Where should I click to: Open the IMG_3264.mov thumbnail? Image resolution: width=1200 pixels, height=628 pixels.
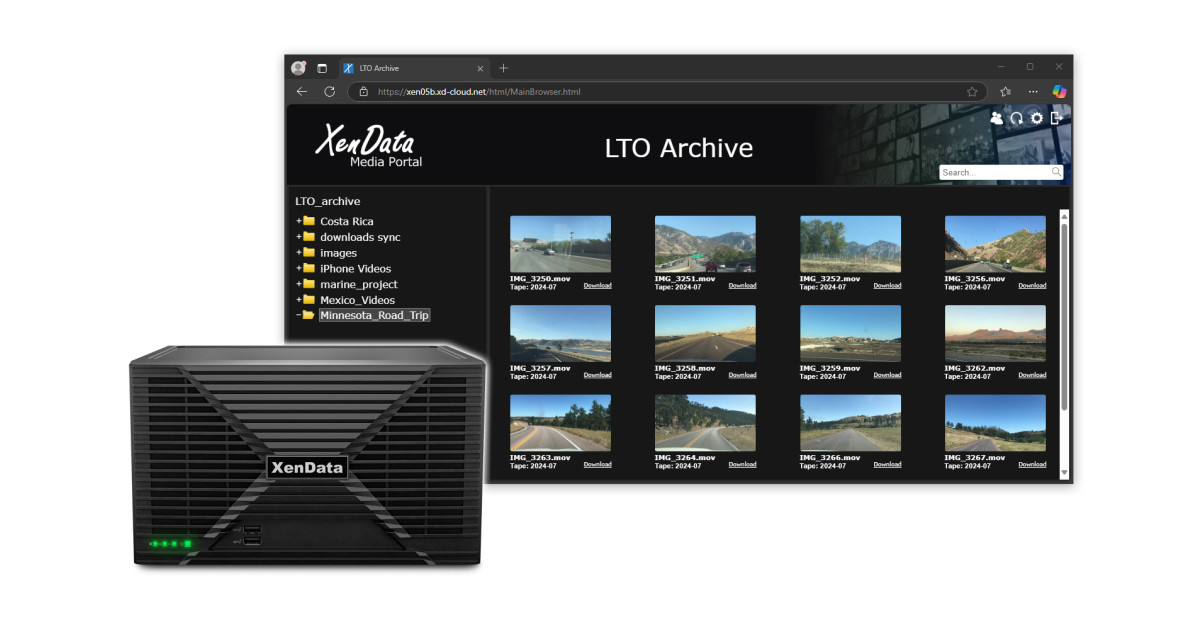705,423
